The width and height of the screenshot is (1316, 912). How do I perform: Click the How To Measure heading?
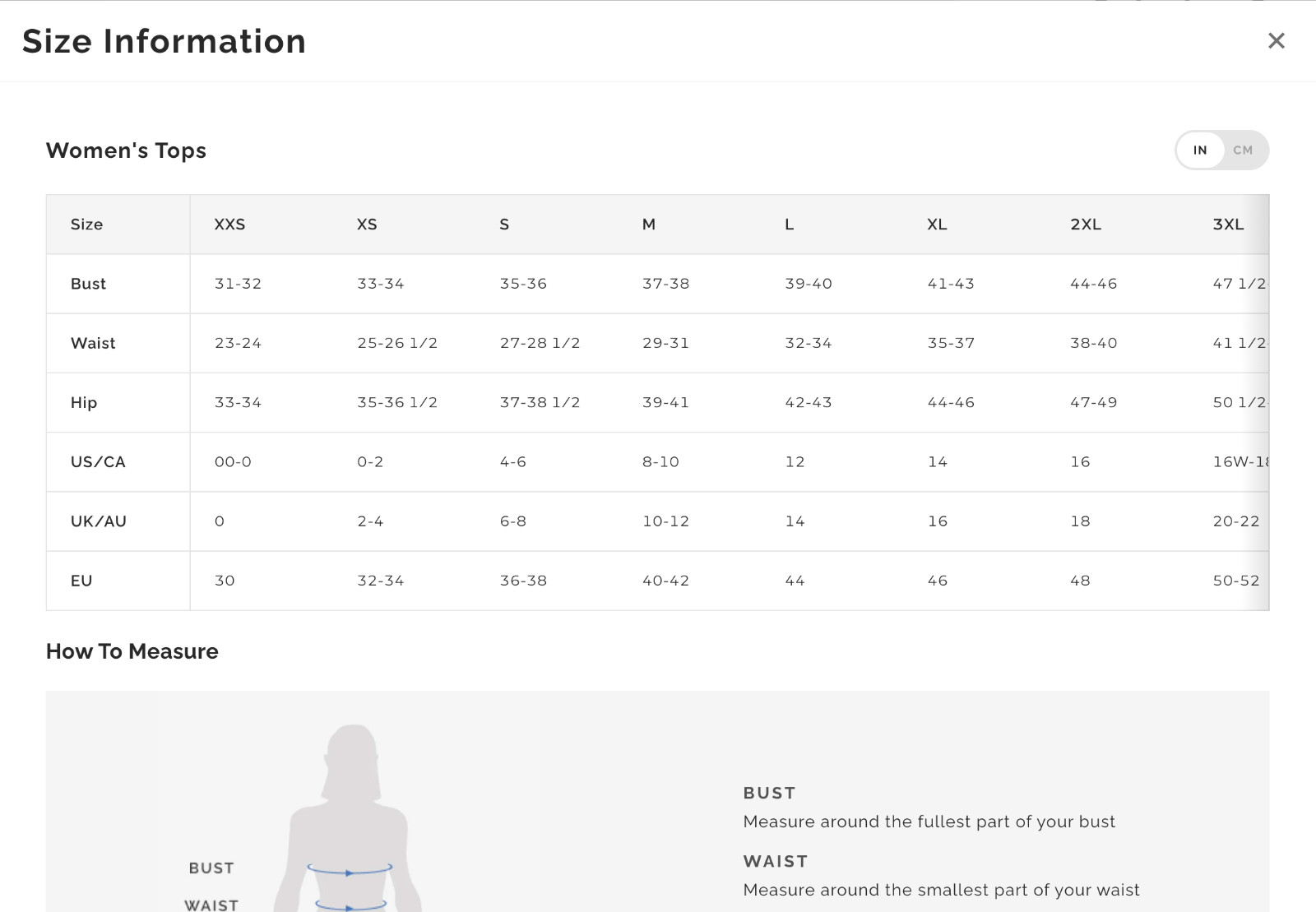[132, 651]
